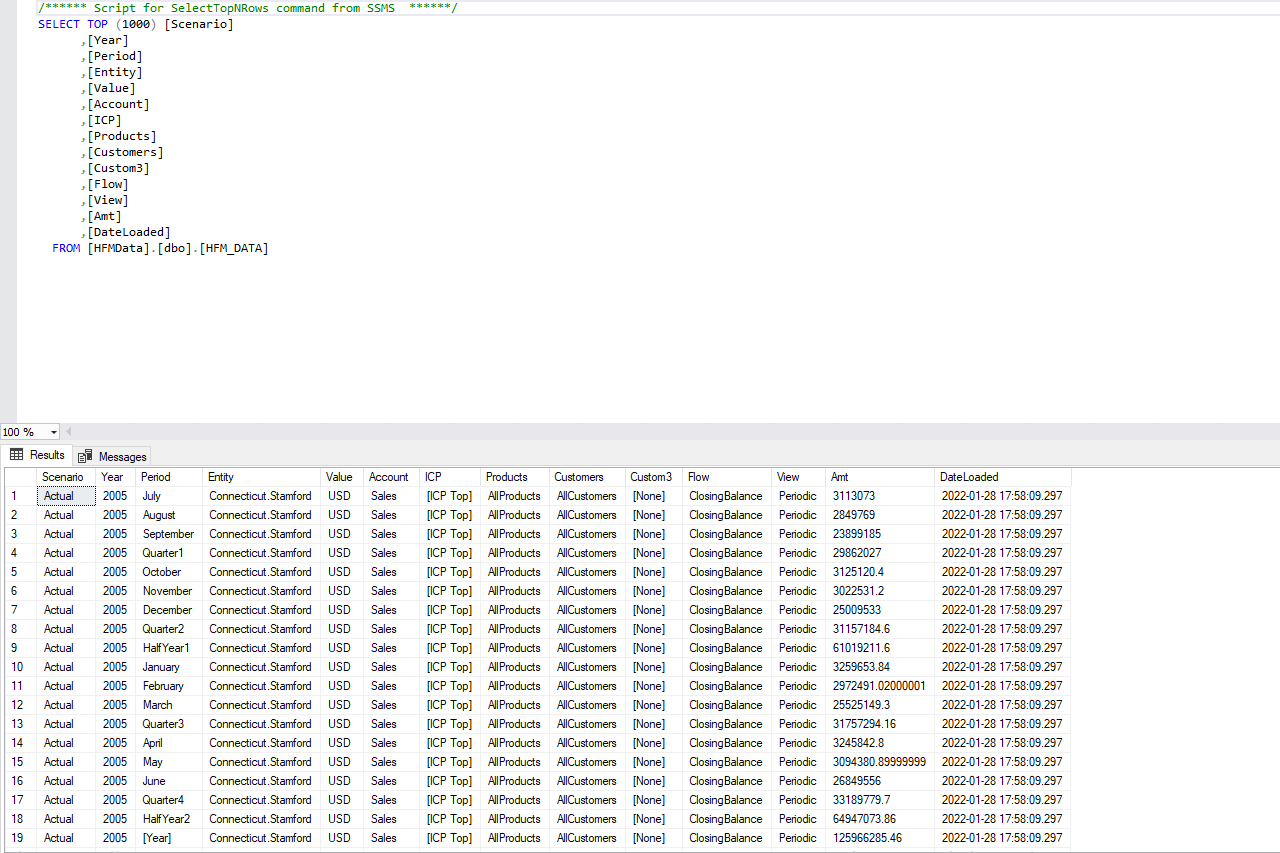
Task: Select row 5 using its row number header
Action: tap(15, 571)
